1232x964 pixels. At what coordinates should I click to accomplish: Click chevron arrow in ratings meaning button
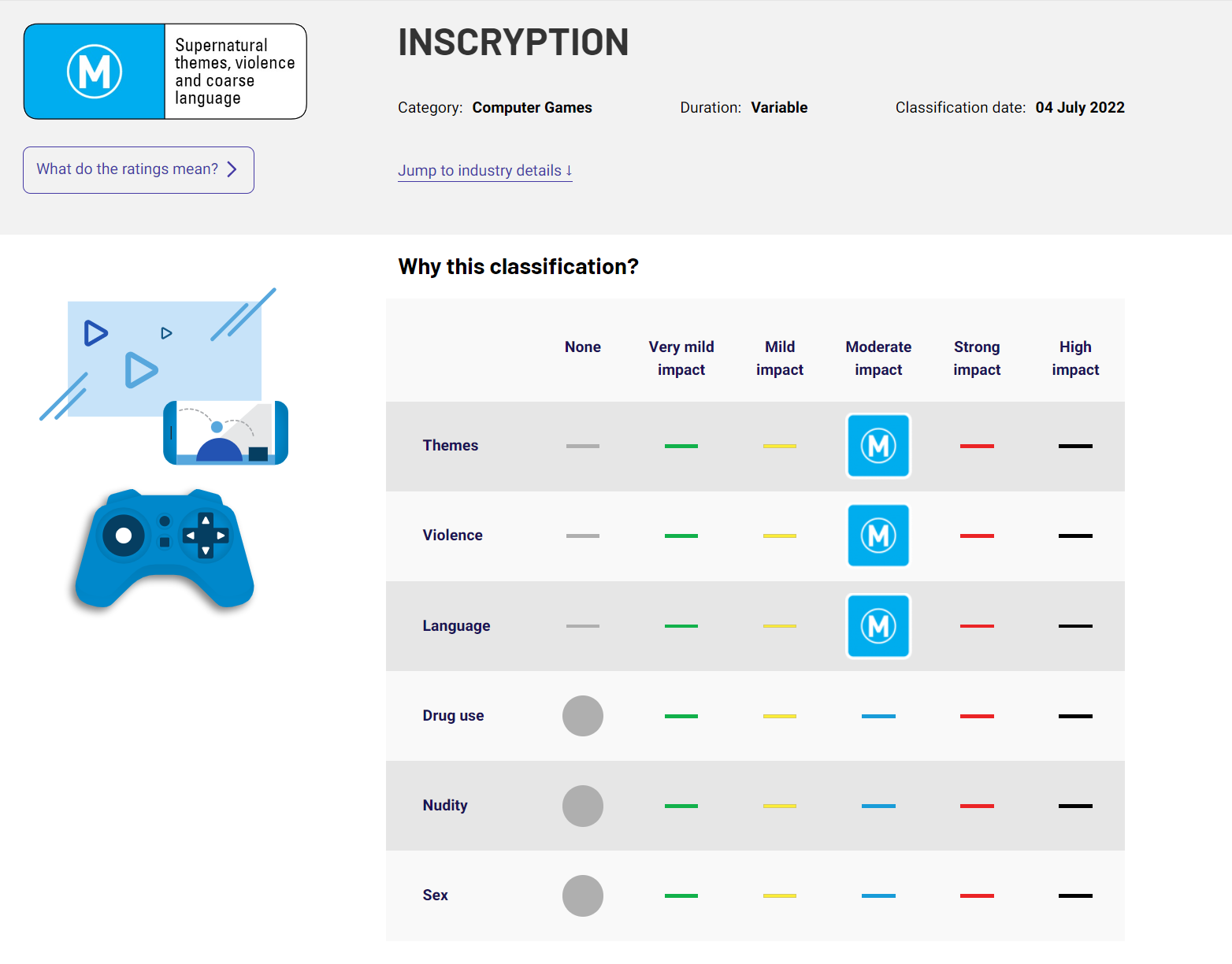[x=232, y=169]
